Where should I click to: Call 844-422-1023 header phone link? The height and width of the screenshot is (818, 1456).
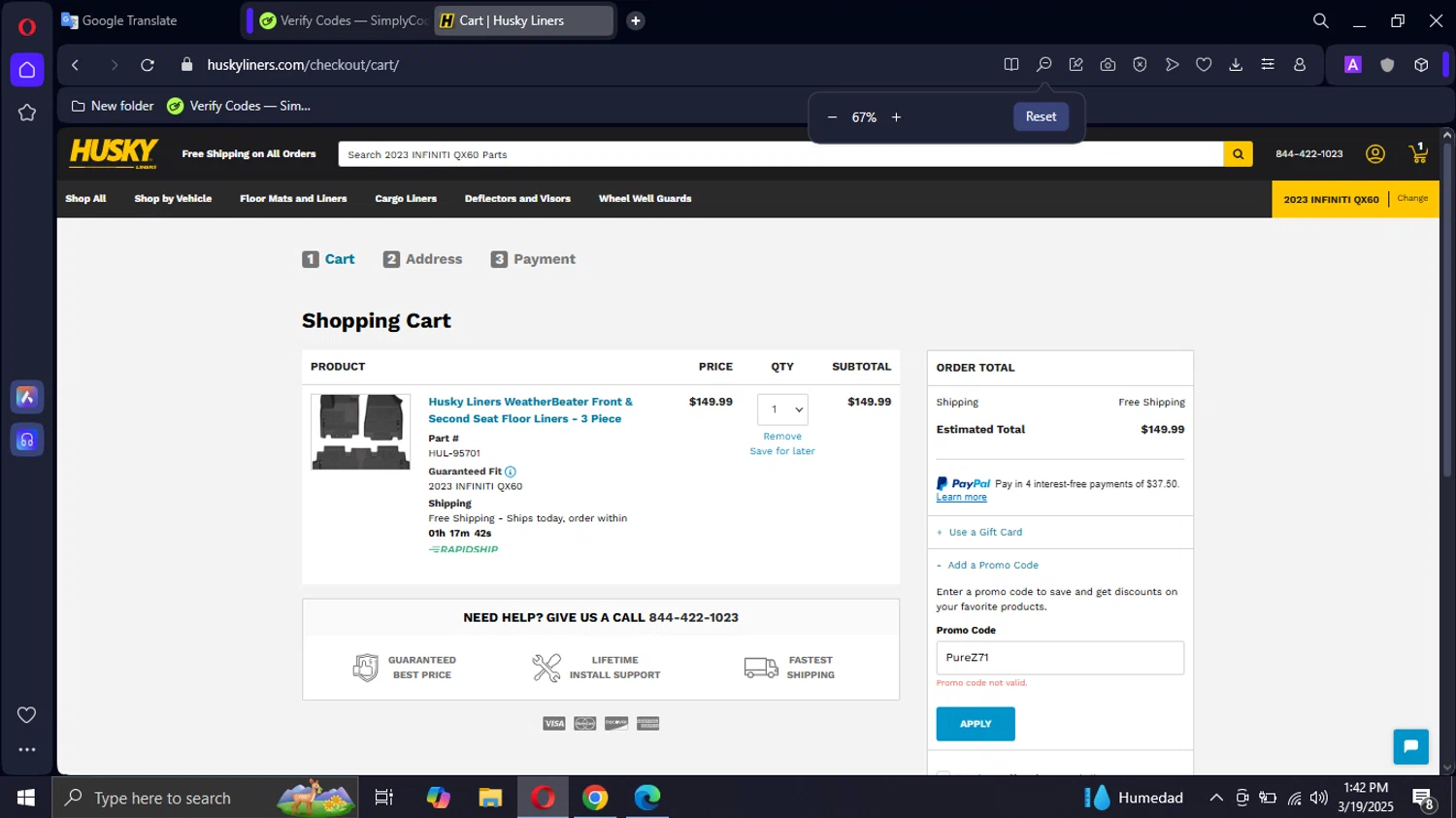[x=1309, y=154]
